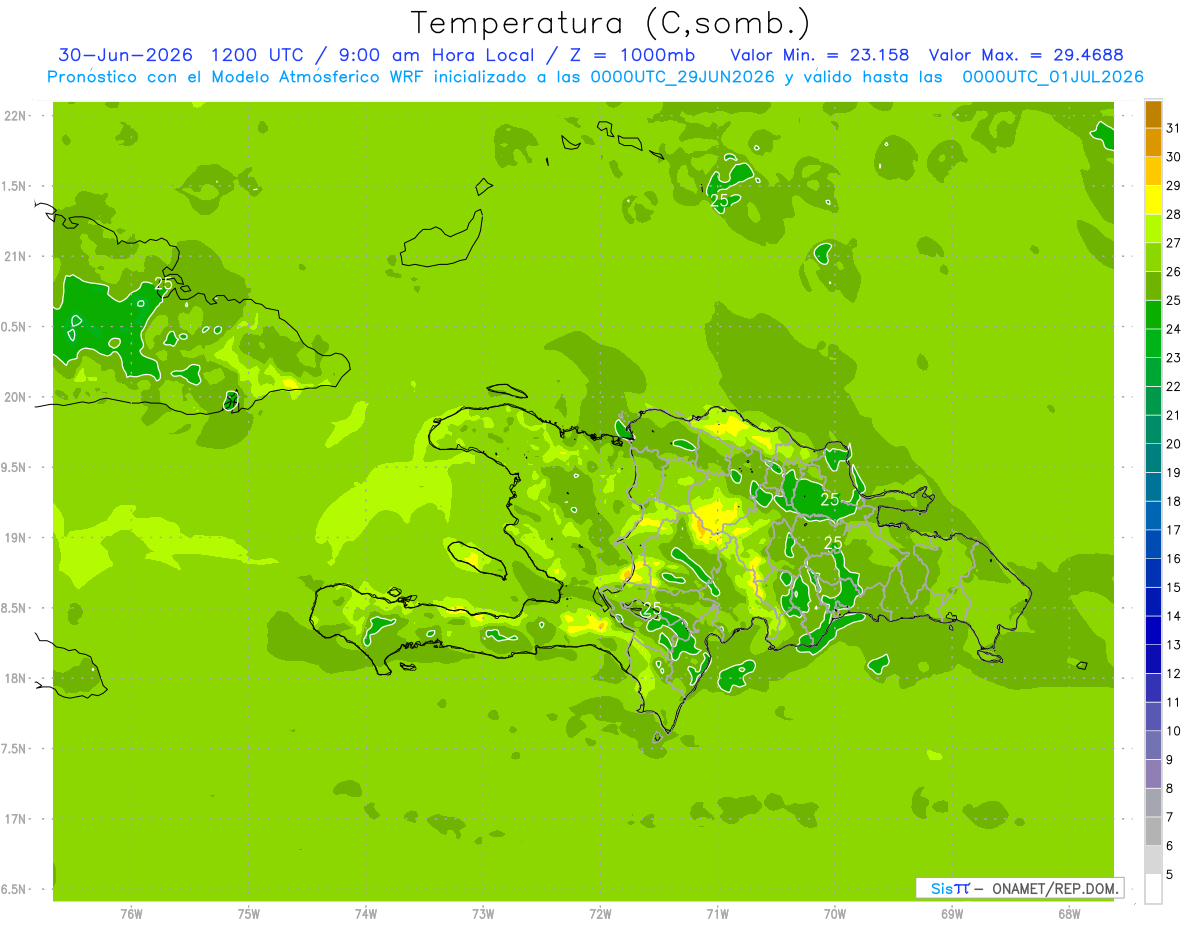Image resolution: width=1200 pixels, height=927 pixels.
Task: Click the legend value "27"
Action: (1173, 243)
